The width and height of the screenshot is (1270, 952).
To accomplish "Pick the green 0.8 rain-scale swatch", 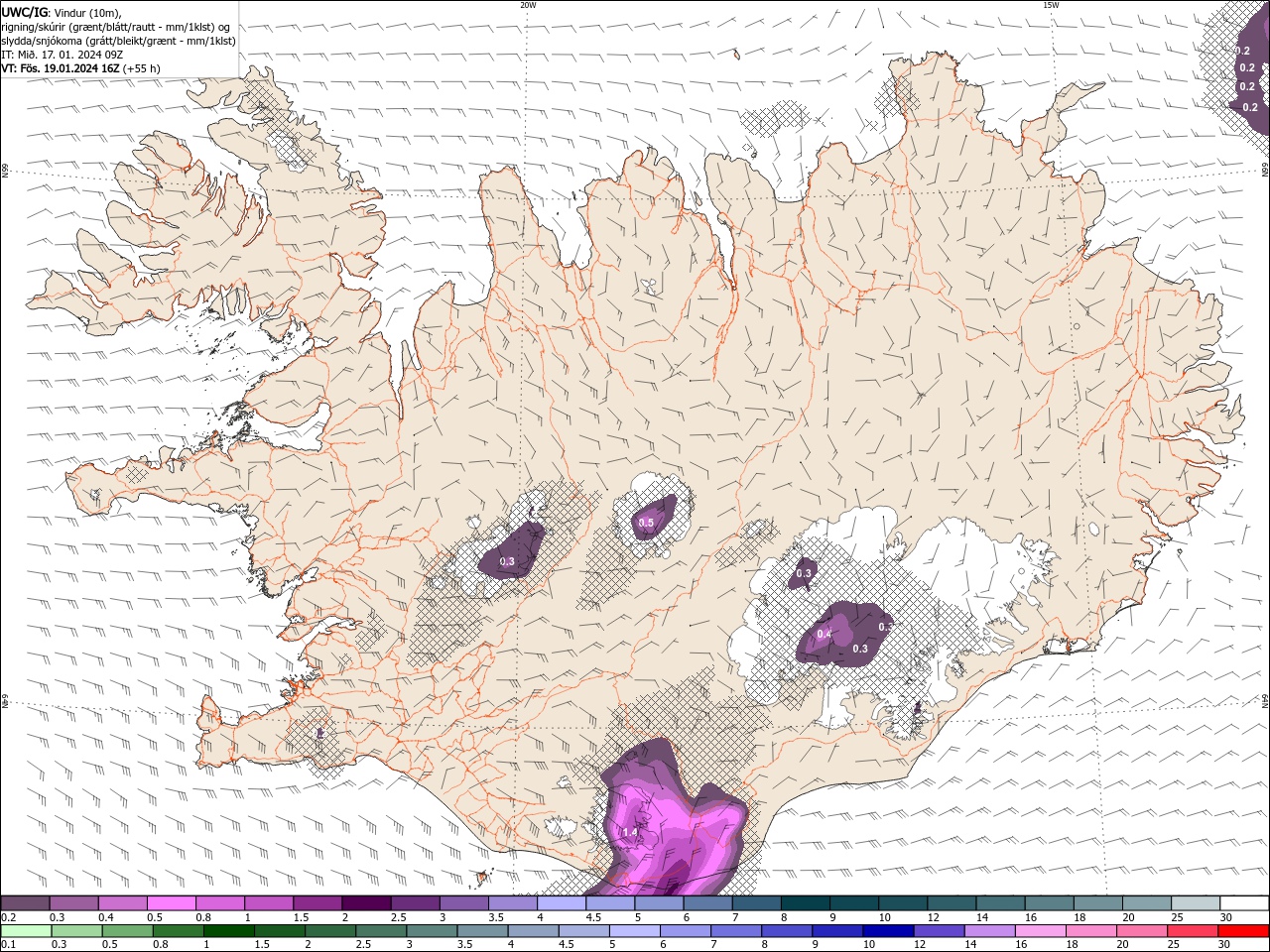I will point(179,931).
